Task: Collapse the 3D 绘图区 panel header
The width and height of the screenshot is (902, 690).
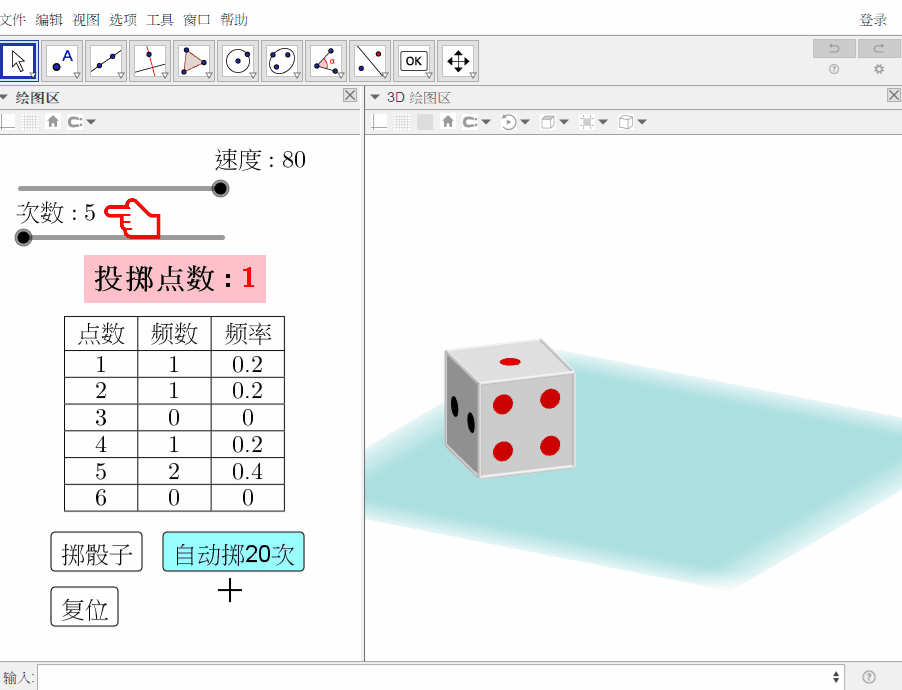Action: click(375, 97)
